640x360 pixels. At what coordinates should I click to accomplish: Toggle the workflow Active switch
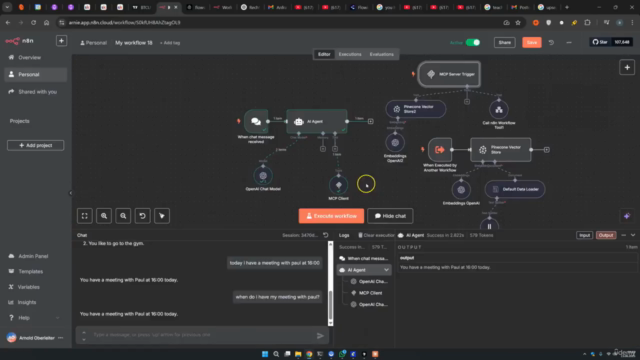[x=473, y=42]
